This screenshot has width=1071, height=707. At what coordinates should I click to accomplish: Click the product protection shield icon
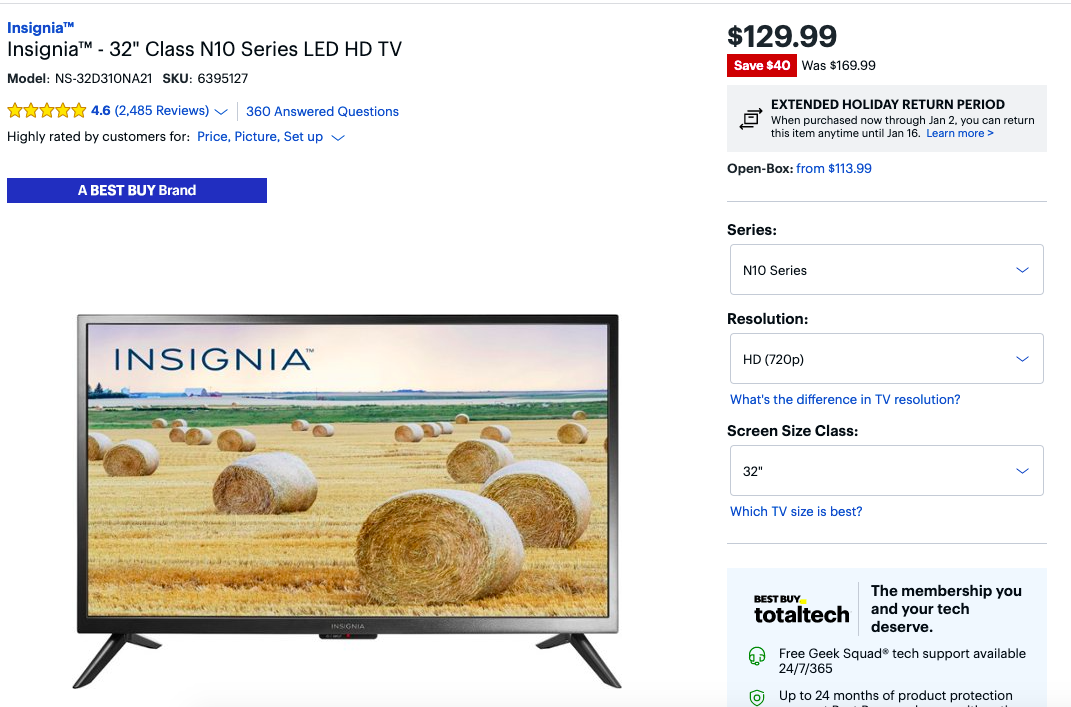757,697
